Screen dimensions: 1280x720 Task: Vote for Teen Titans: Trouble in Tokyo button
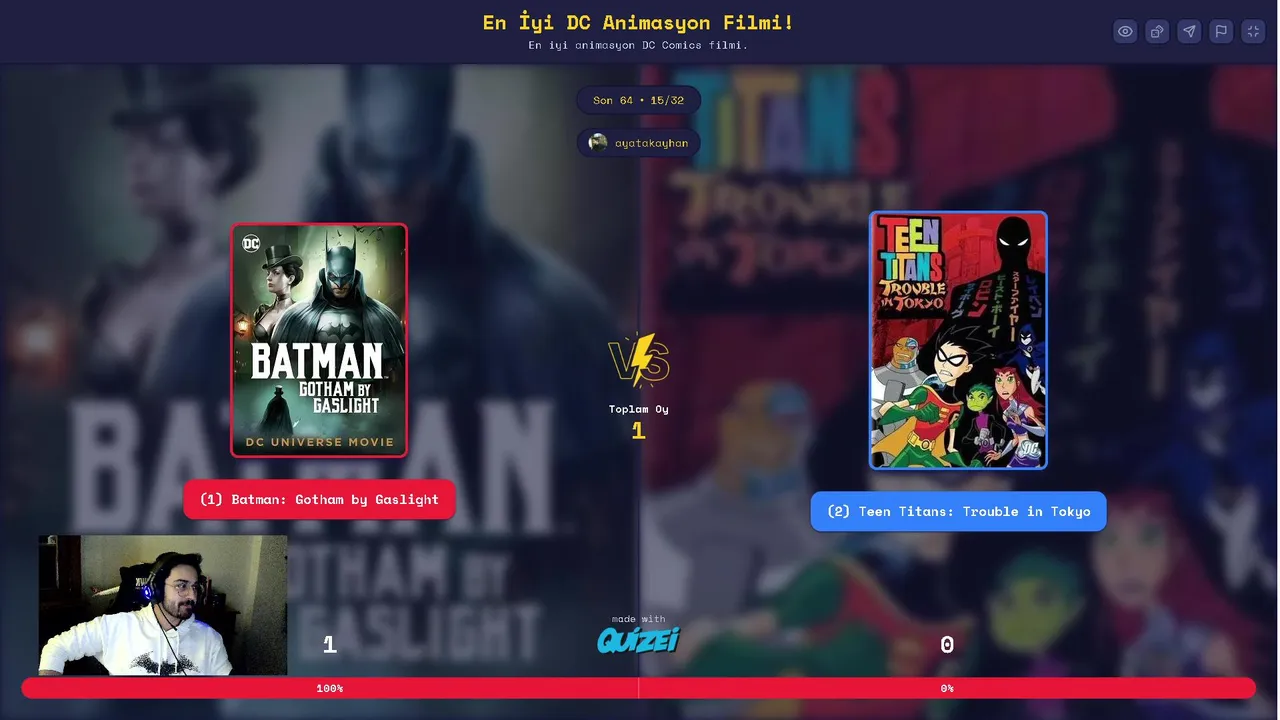[958, 511]
